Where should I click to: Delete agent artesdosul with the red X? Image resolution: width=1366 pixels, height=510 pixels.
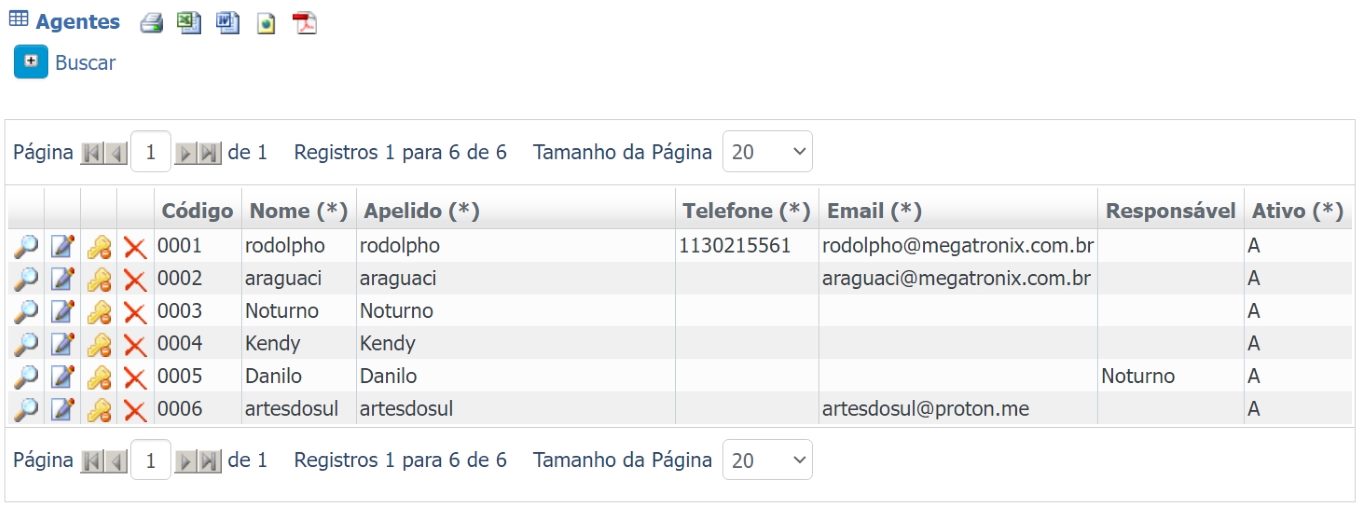[135, 410]
